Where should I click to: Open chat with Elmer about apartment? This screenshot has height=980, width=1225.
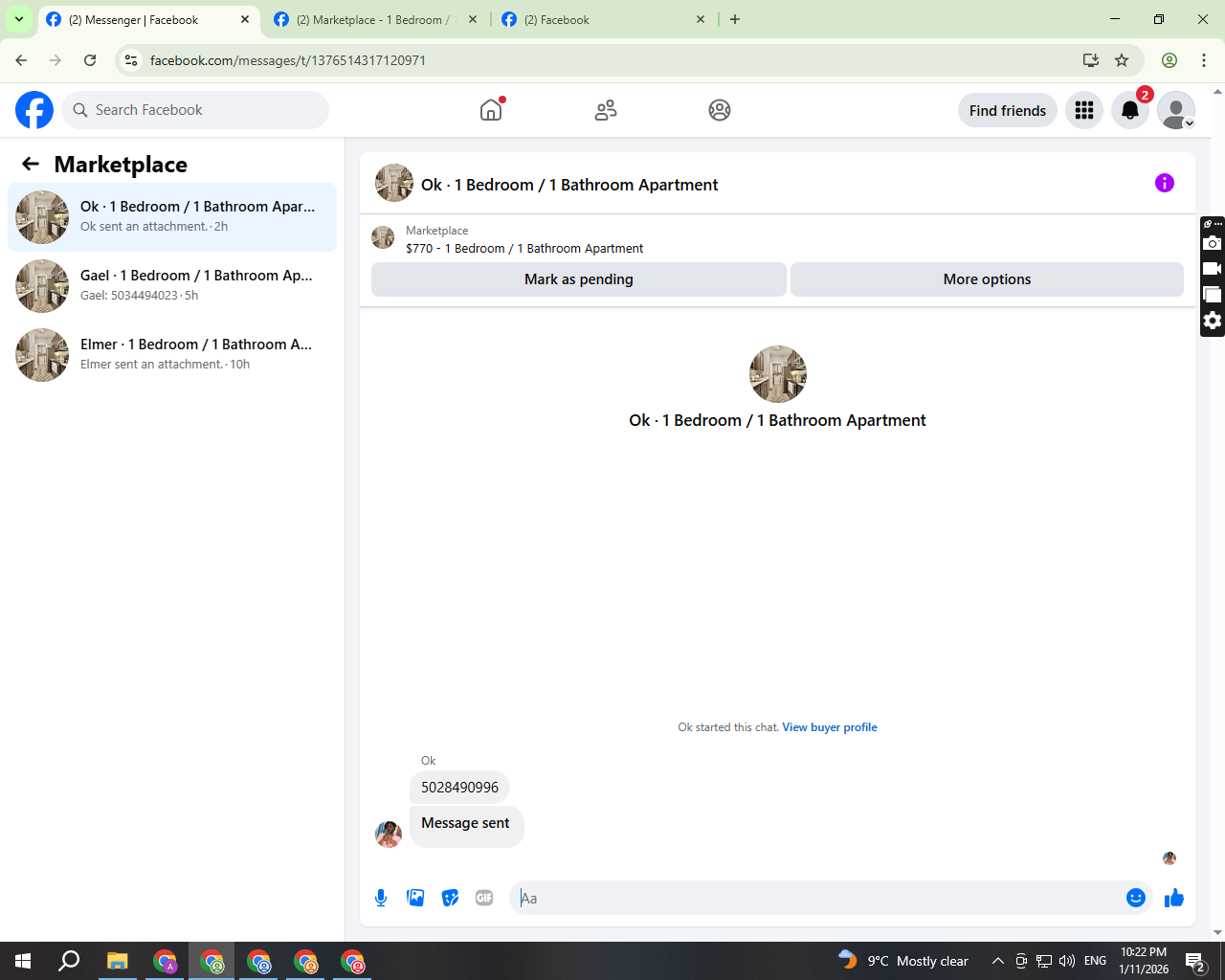pos(172,355)
